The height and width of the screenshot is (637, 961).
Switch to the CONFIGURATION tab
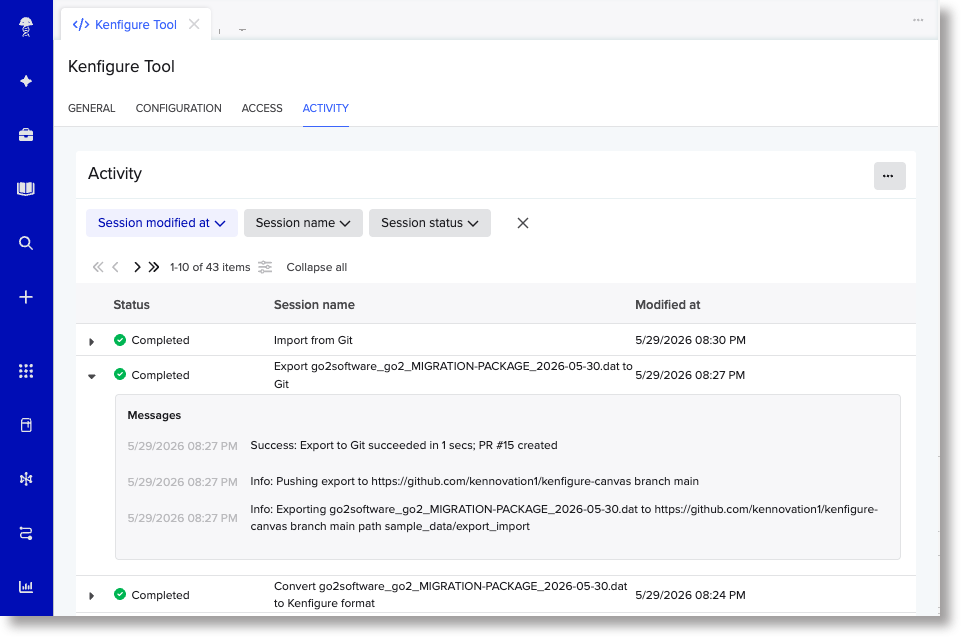point(178,108)
